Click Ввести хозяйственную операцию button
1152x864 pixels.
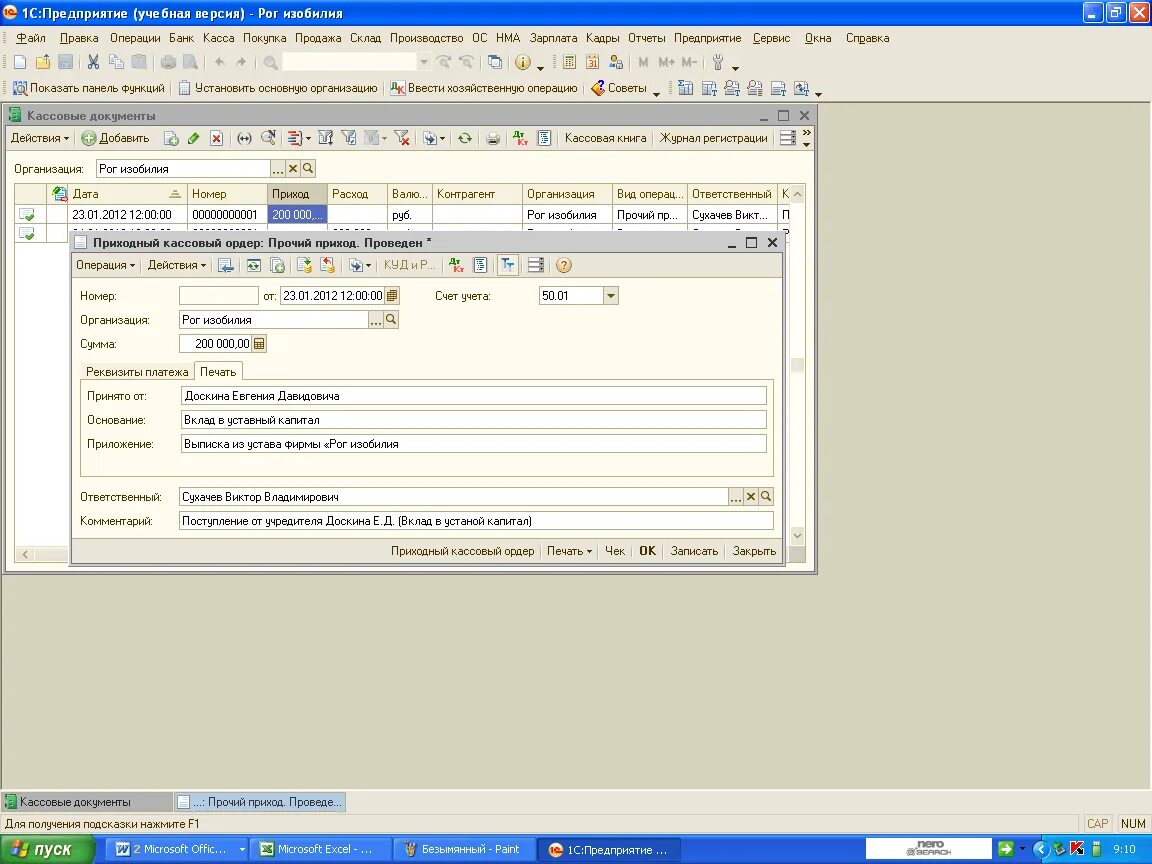click(484, 88)
